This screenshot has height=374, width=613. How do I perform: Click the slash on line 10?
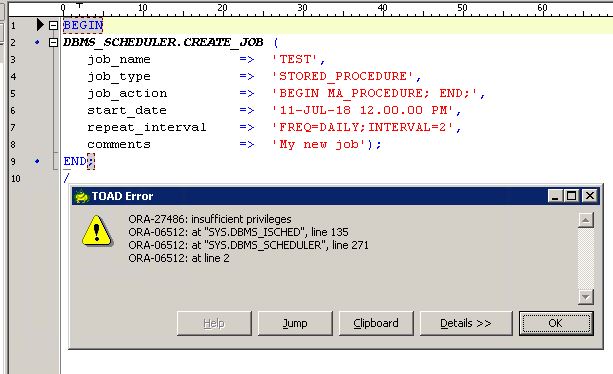click(66, 178)
